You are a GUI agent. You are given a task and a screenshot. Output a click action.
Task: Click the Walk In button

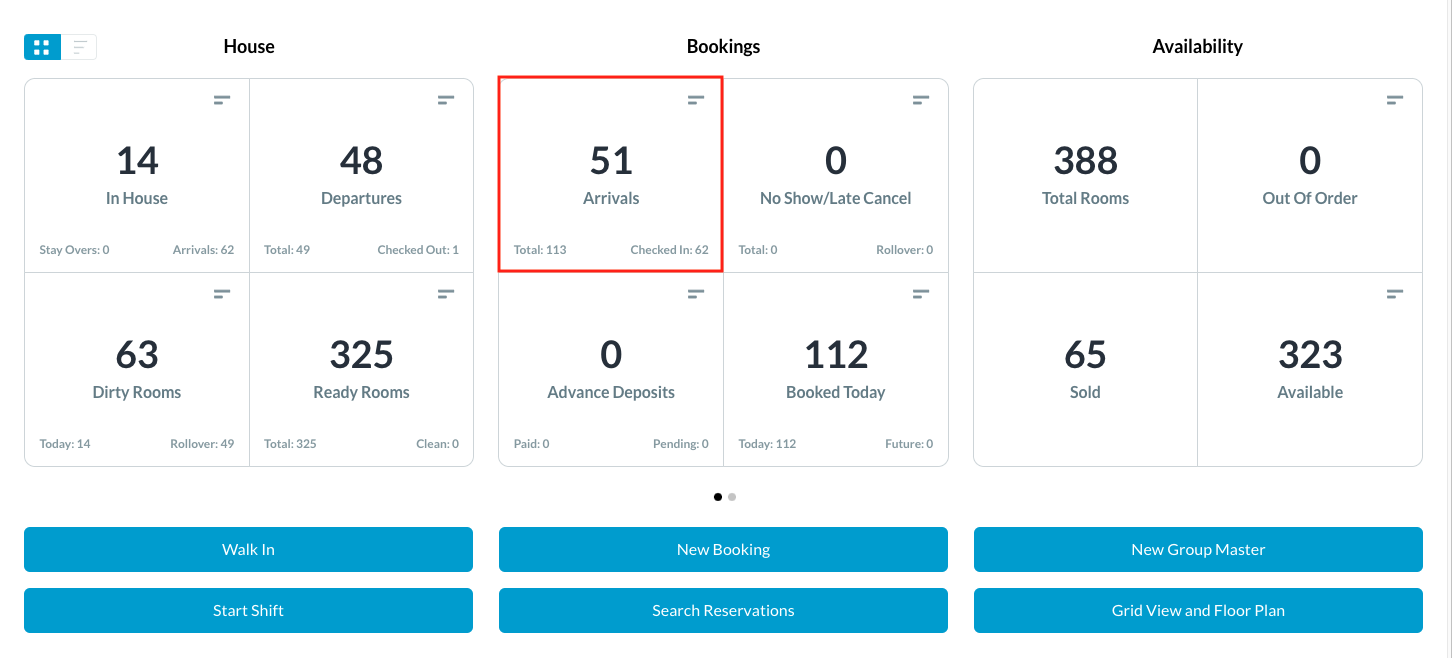248,550
